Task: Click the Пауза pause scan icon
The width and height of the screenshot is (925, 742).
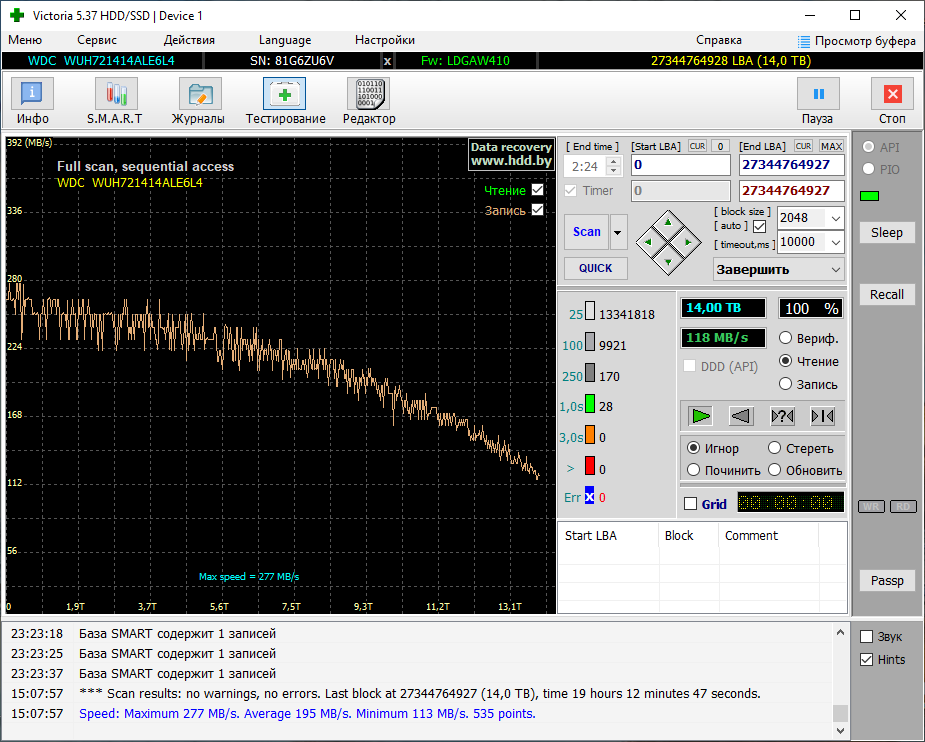Action: (x=817, y=95)
